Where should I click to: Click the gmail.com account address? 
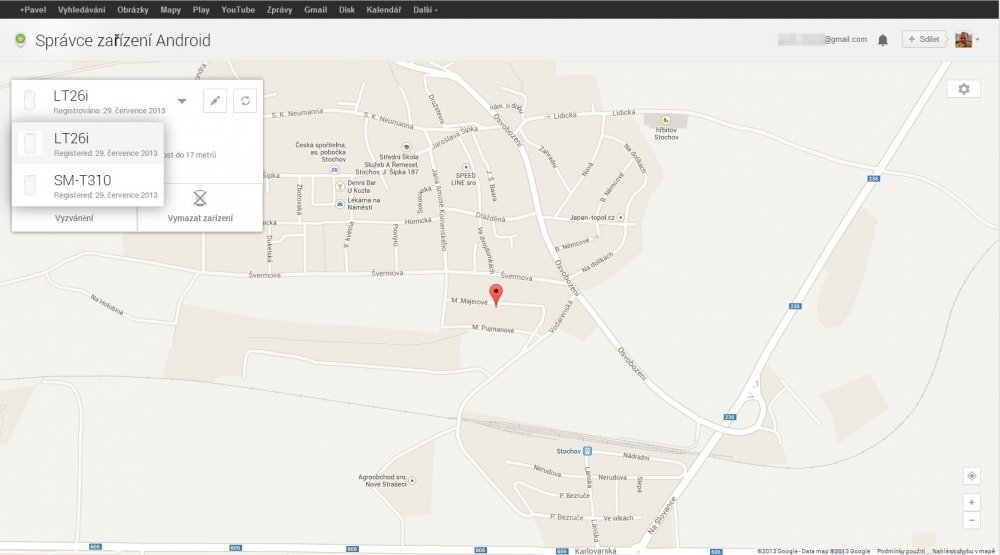(x=823, y=39)
